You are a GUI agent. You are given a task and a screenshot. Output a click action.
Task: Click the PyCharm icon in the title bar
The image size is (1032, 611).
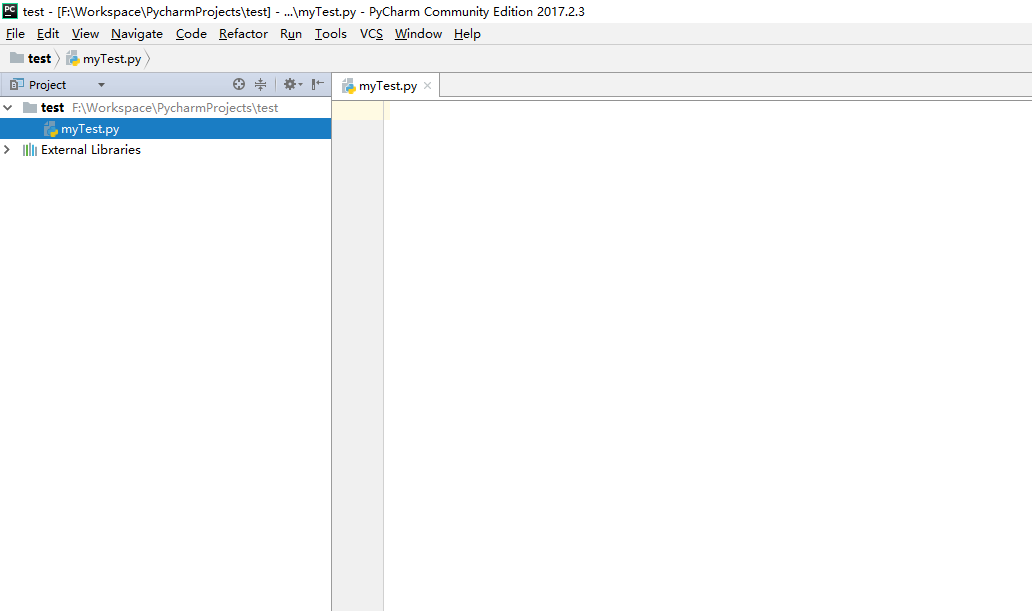[10, 11]
